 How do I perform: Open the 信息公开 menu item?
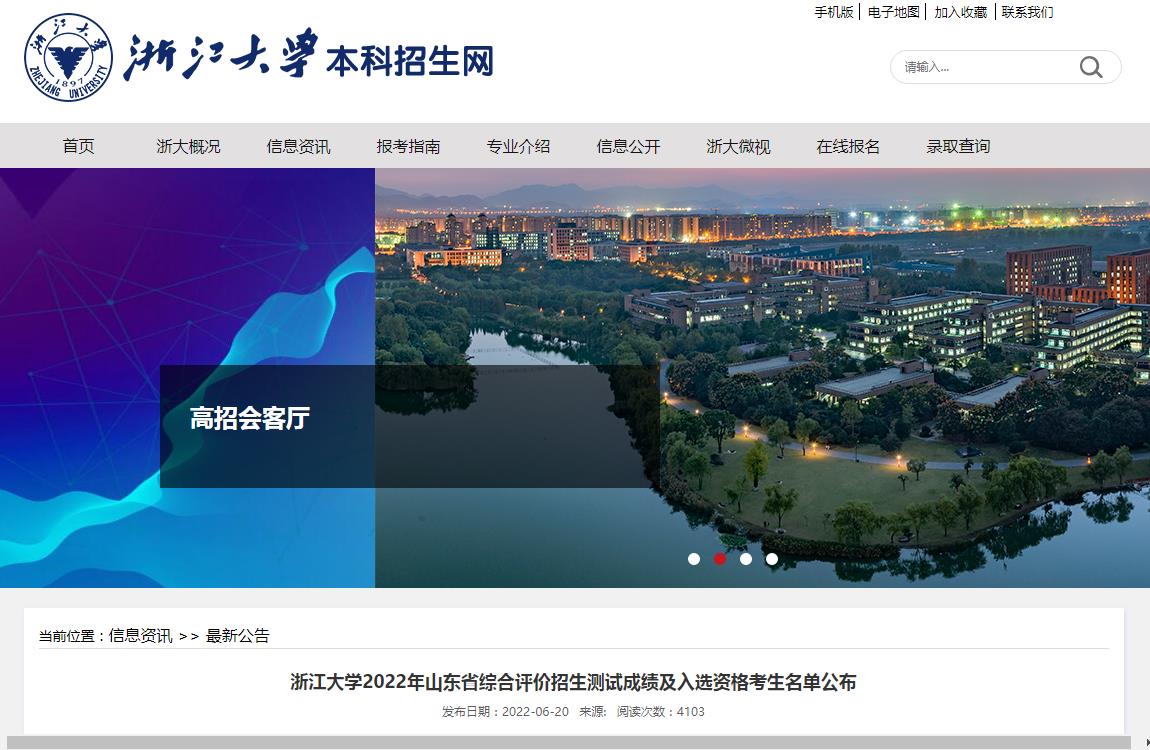point(629,146)
